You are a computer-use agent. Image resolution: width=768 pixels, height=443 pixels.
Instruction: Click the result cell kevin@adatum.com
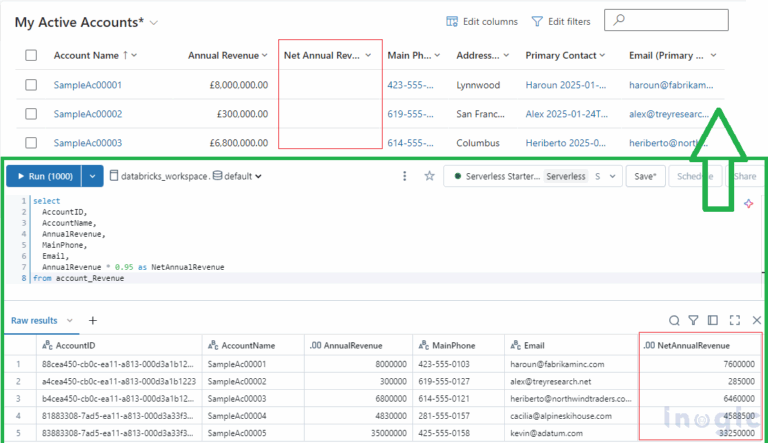(546, 433)
